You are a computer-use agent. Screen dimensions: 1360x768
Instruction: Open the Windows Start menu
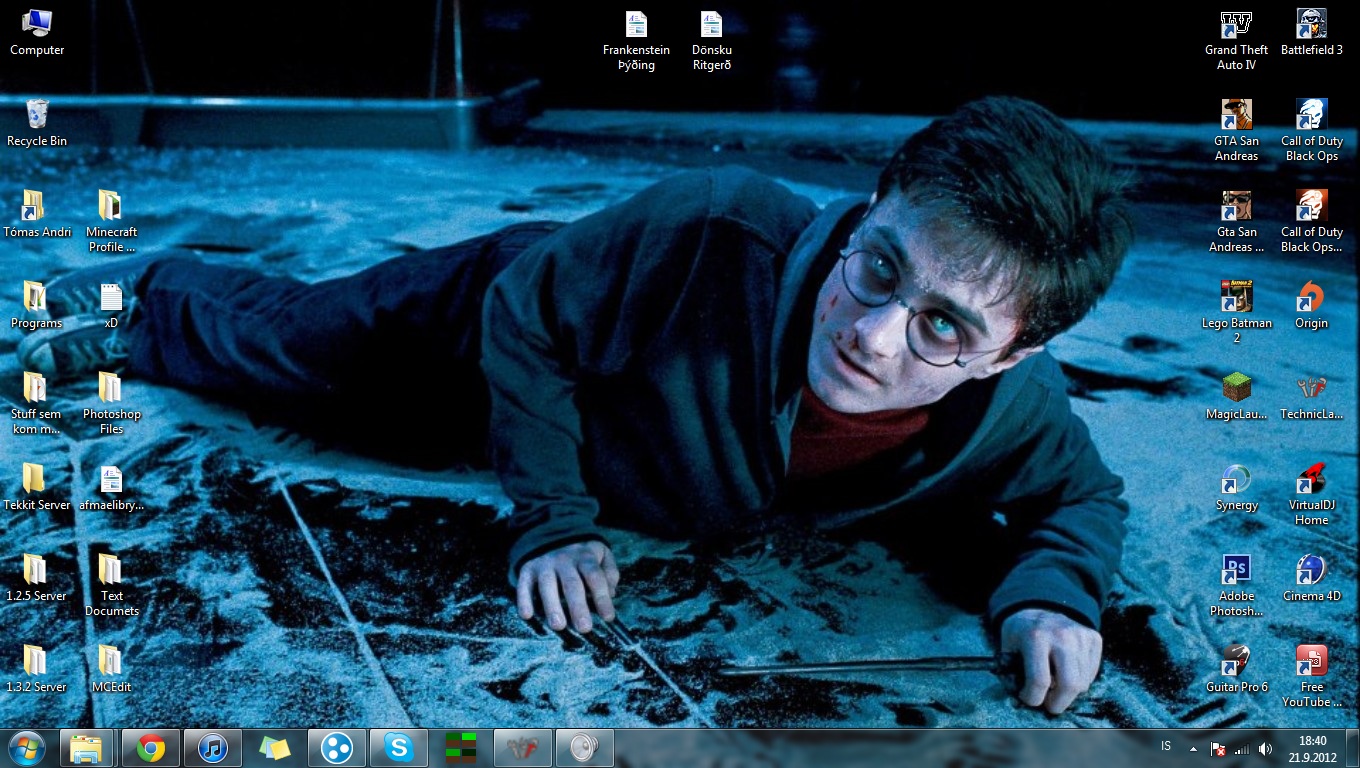tap(27, 748)
